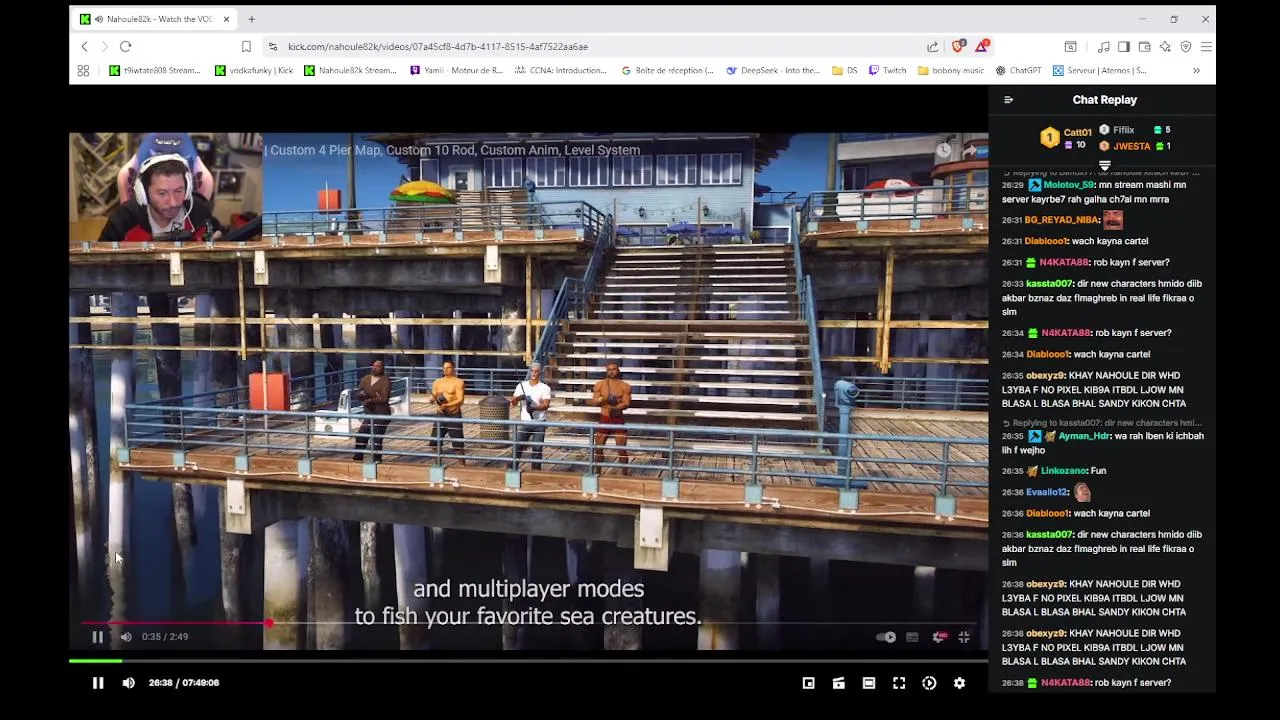This screenshot has height=720, width=1280.
Task: Select the Nahoule82k Watch the VOD tab
Action: pyautogui.click(x=155, y=19)
